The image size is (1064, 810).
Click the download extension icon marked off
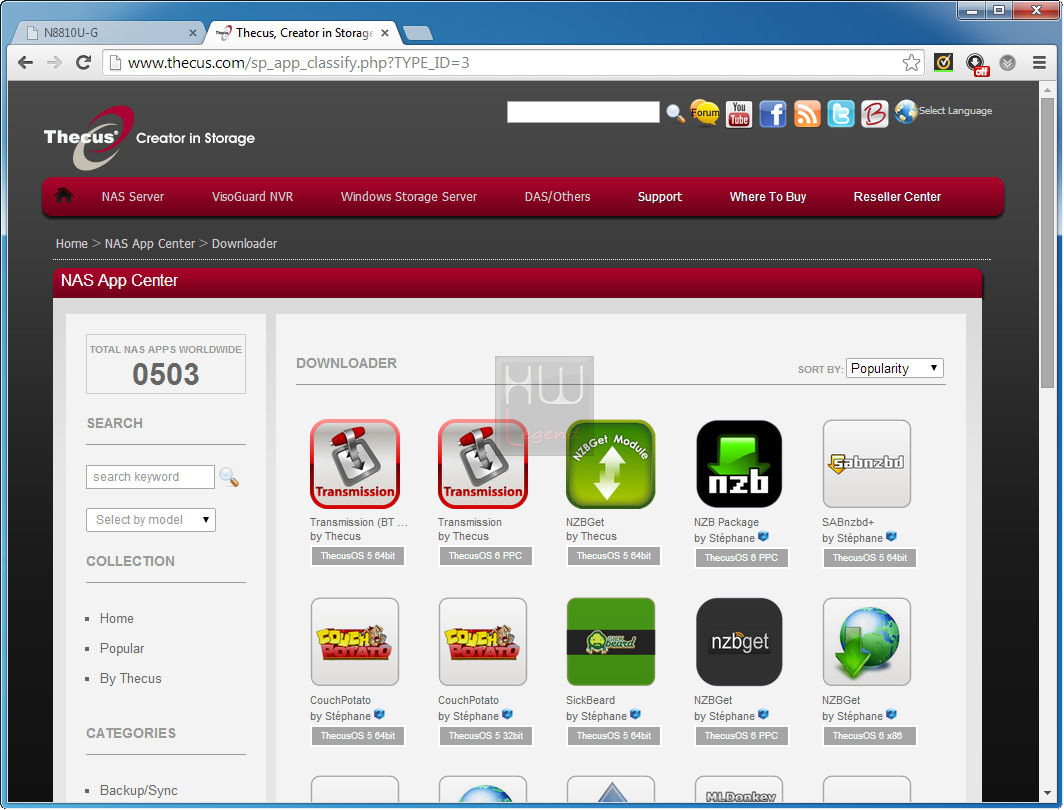click(977, 64)
